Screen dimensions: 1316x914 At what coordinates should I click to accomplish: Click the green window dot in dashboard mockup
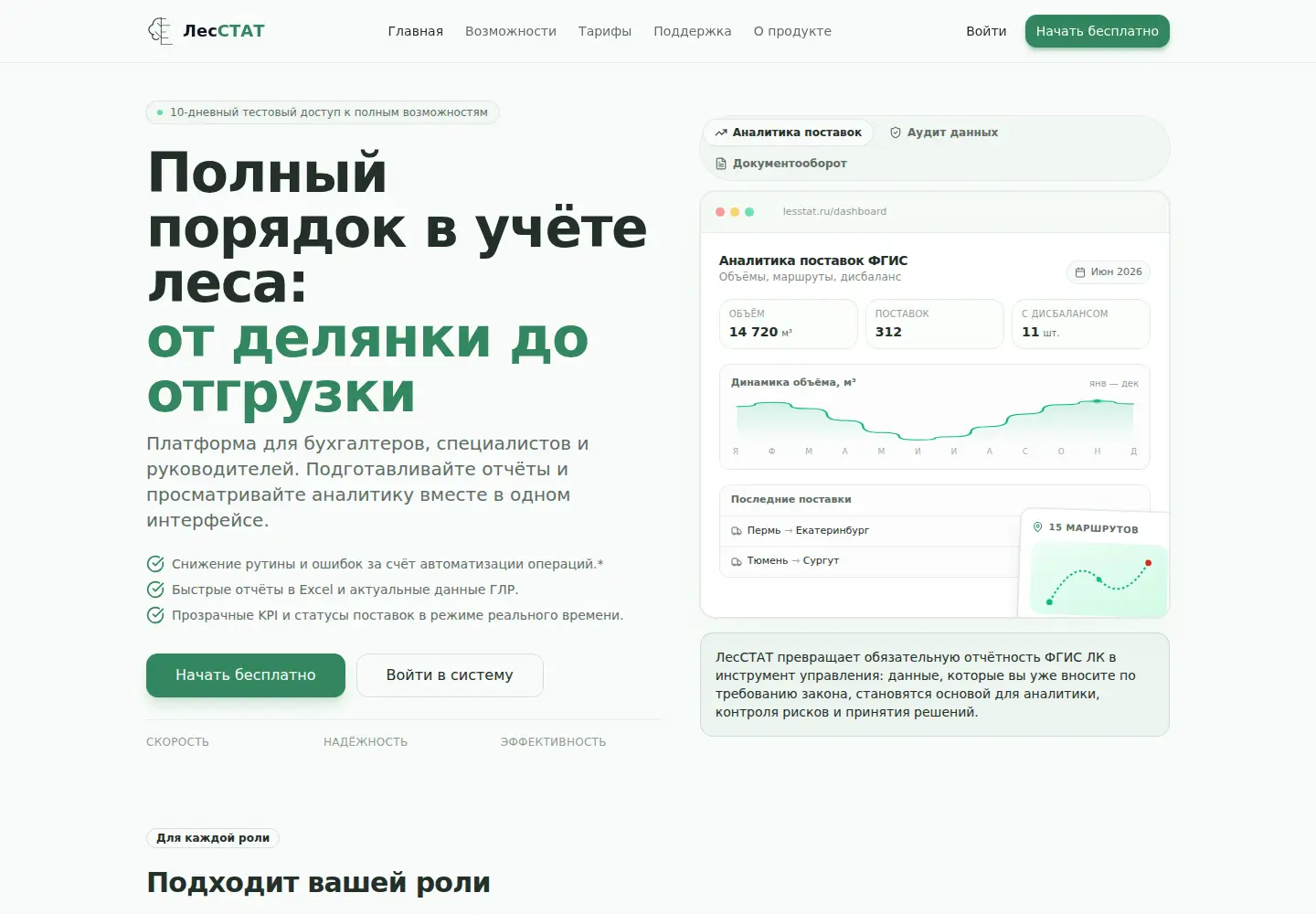(749, 212)
